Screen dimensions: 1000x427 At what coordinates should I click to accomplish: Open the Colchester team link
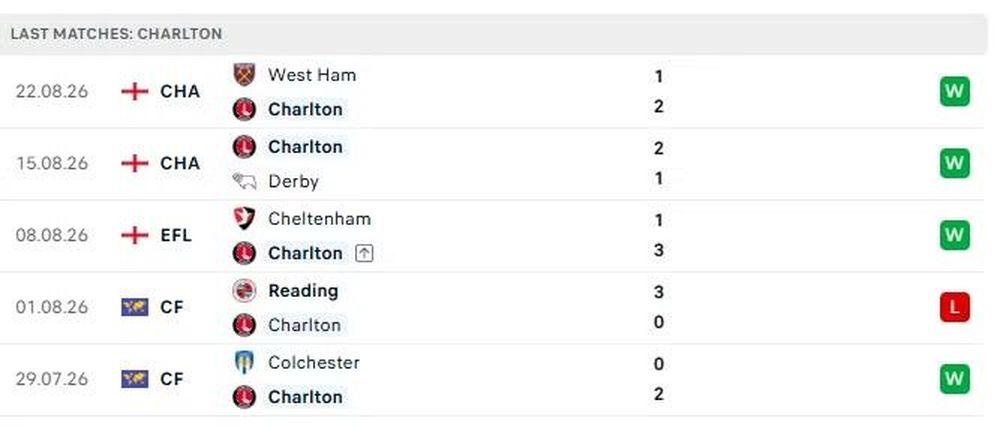point(314,363)
